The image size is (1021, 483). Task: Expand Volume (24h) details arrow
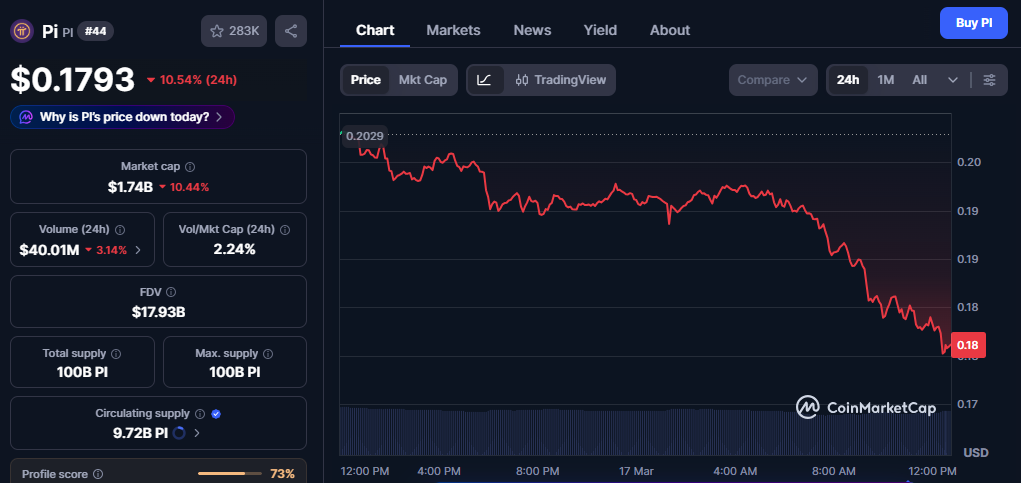pyautogui.click(x=138, y=249)
